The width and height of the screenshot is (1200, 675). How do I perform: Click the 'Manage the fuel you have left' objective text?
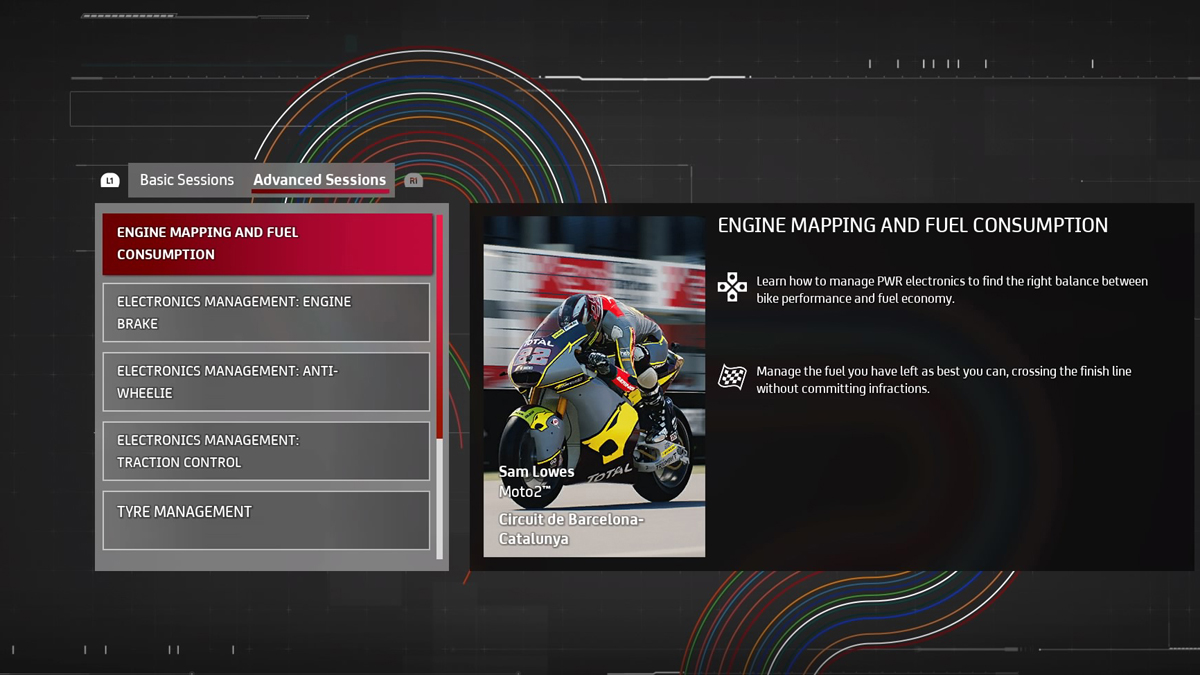click(944, 380)
